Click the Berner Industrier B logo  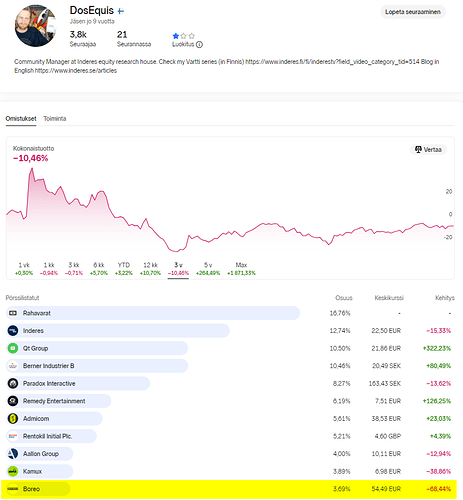[x=13, y=366]
